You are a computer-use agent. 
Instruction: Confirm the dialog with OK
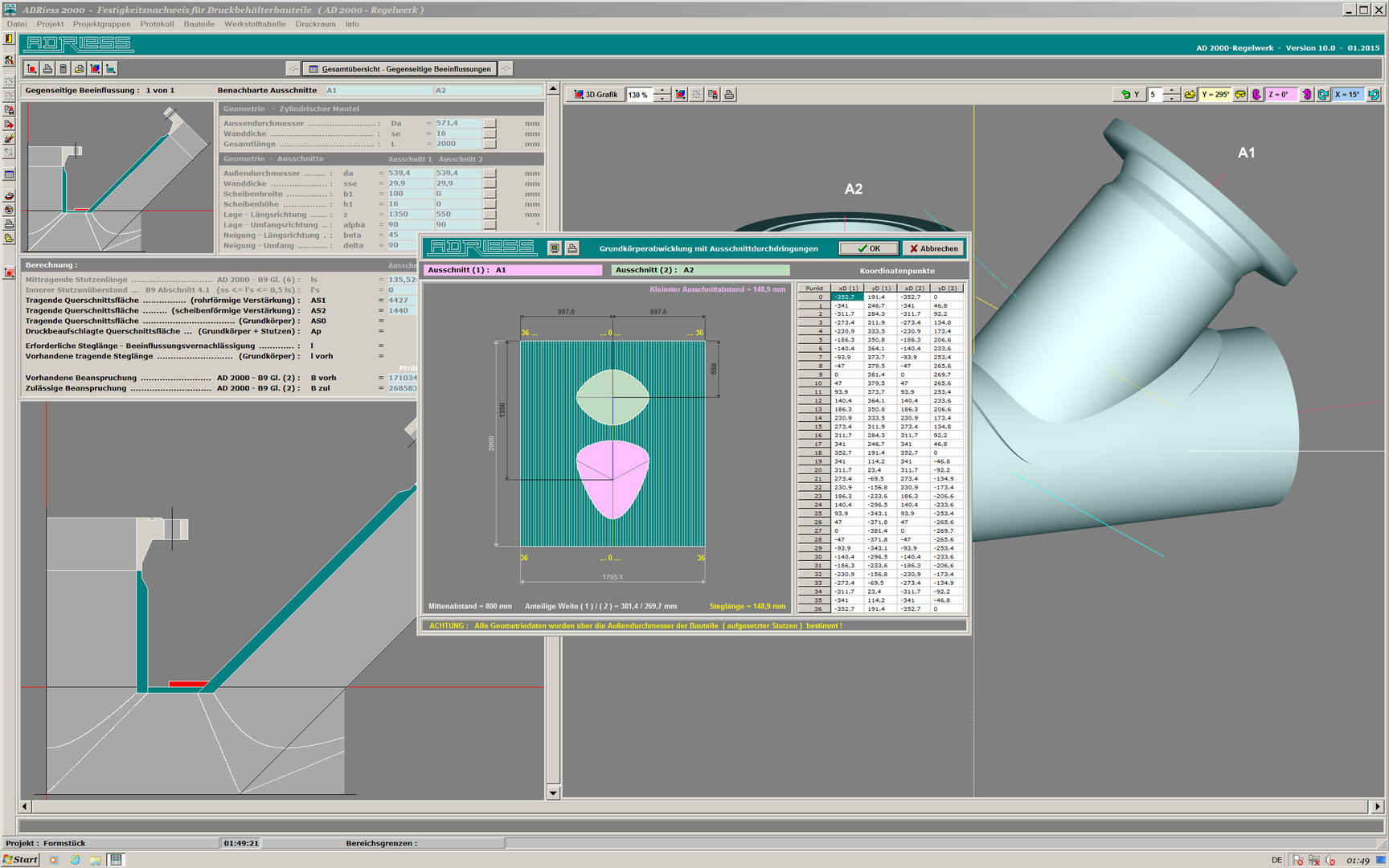(x=868, y=248)
